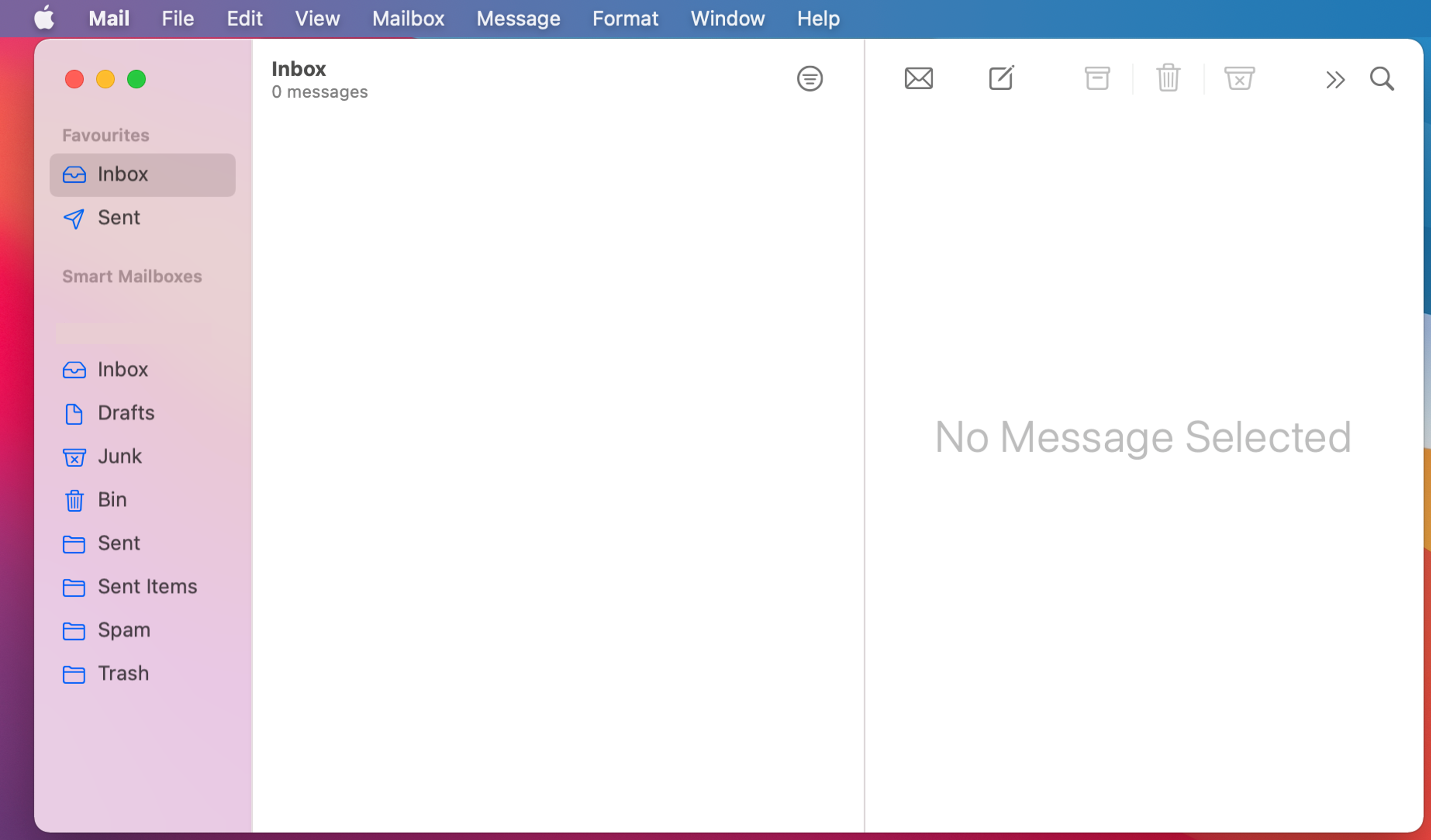Open the Format menu

click(625, 18)
